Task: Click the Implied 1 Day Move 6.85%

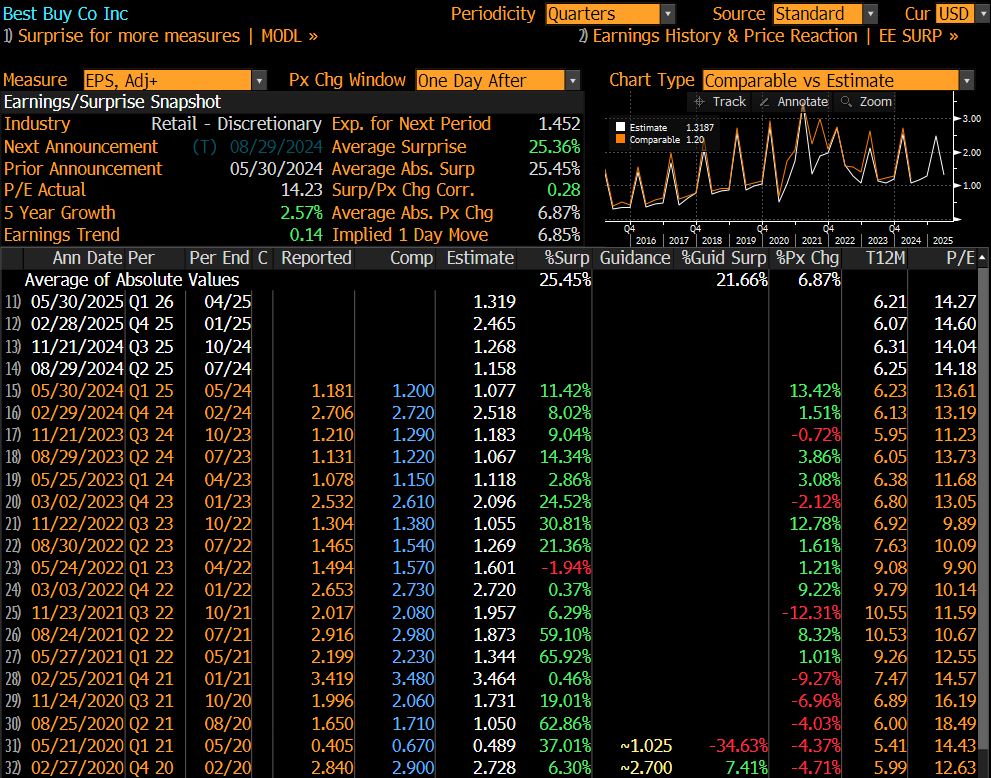Action: 559,235
